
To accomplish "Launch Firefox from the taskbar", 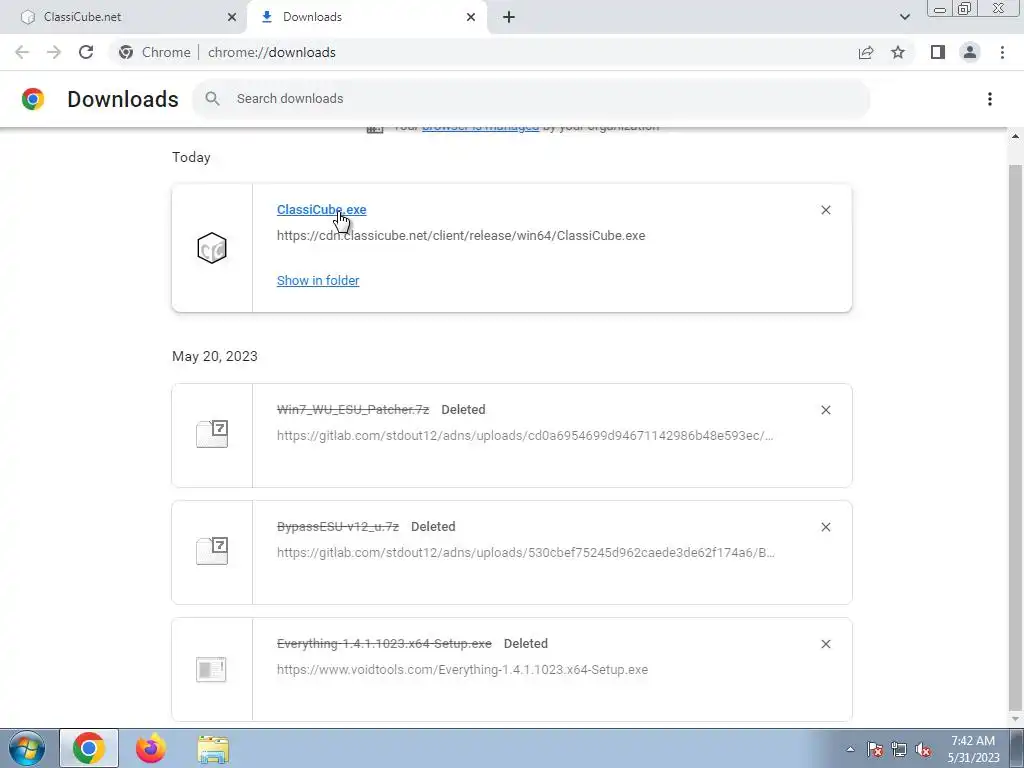I will tap(150, 748).
